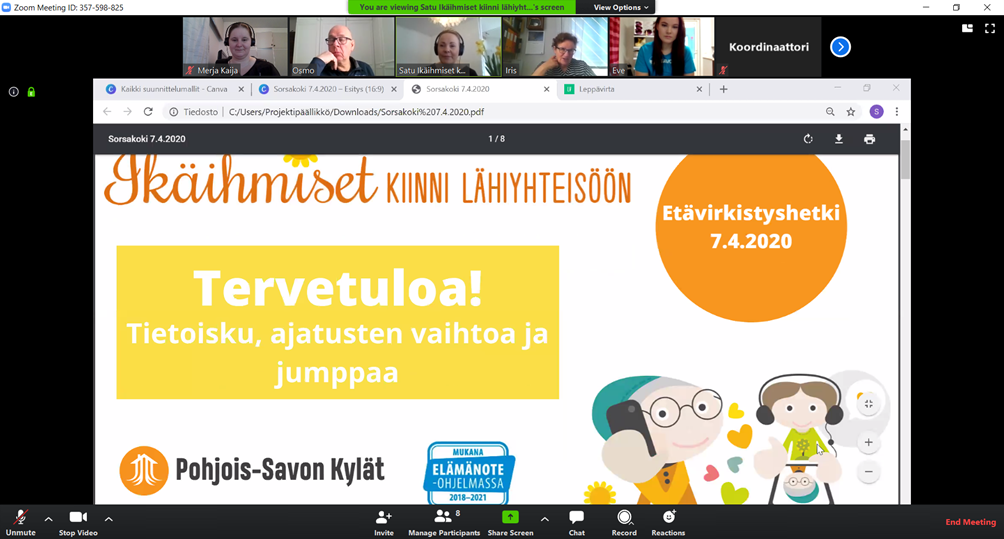This screenshot has height=539, width=1004.
Task: Open the Reactions menu
Action: pyautogui.click(x=669, y=518)
